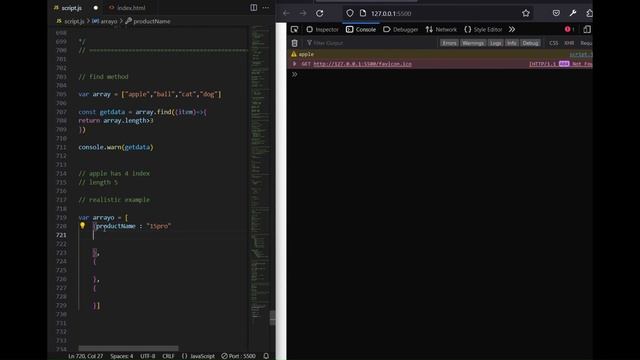Click the editor horizontal scrollbar thumb
The width and height of the screenshot is (640, 360).
coord(128,348)
